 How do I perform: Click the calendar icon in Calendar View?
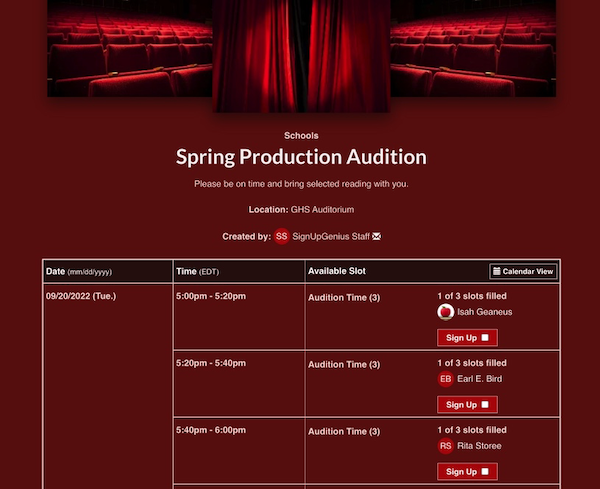click(x=496, y=271)
